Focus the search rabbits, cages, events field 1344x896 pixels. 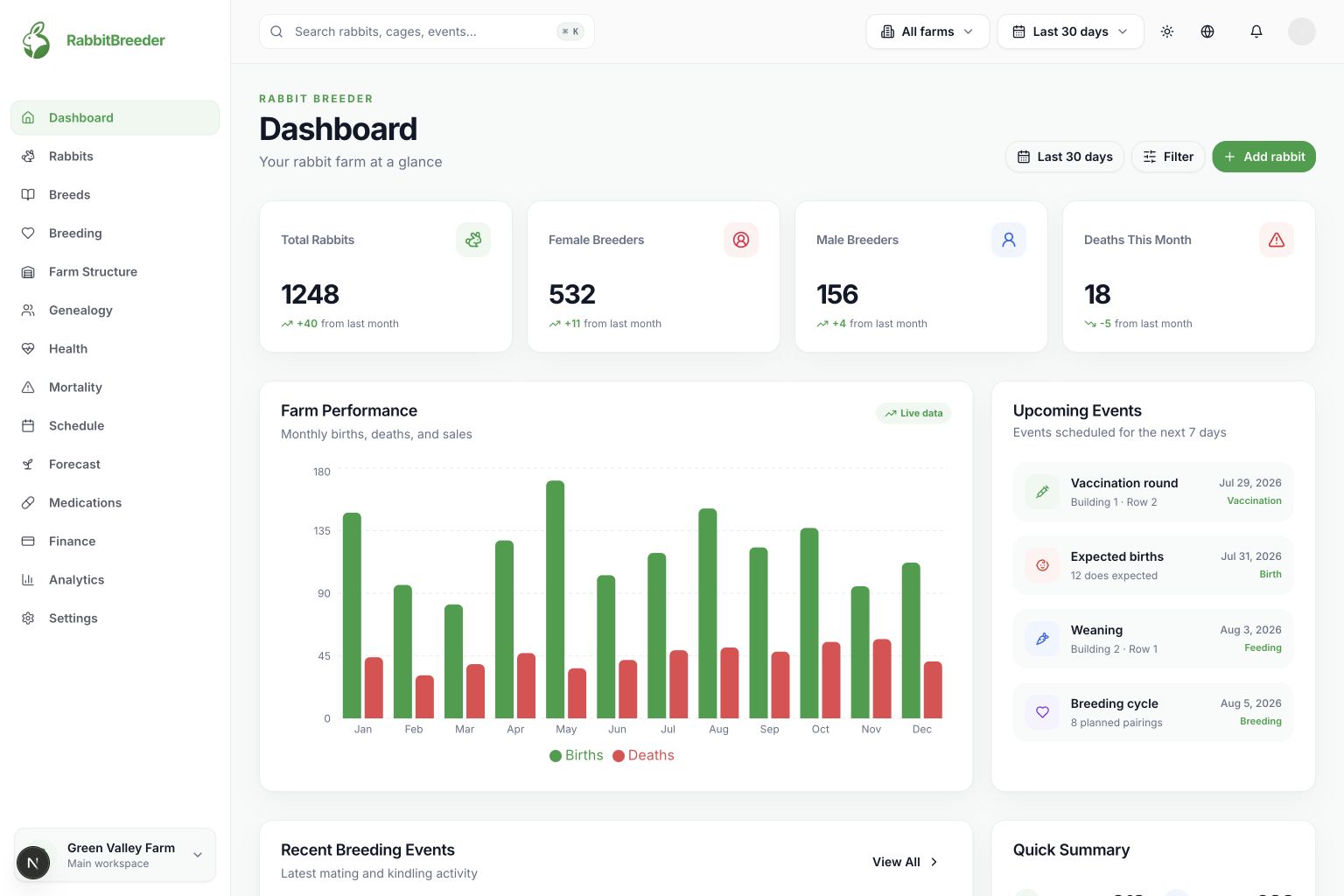[427, 31]
